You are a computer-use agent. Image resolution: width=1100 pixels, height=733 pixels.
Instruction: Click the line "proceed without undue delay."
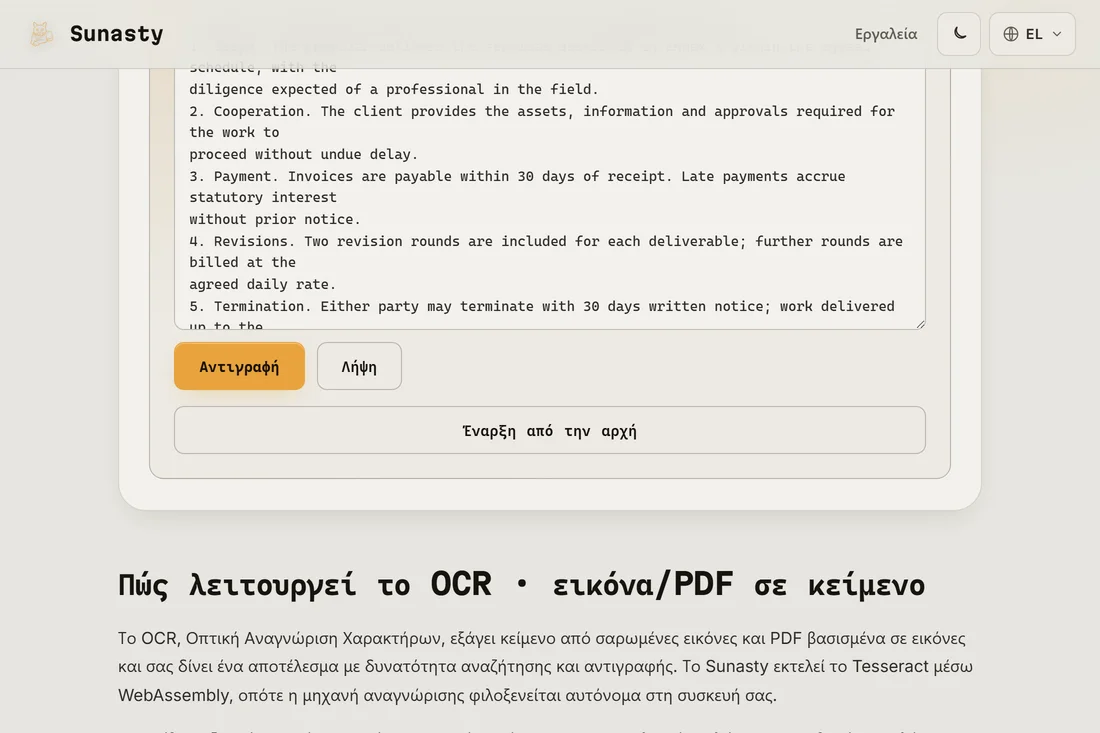point(303,154)
